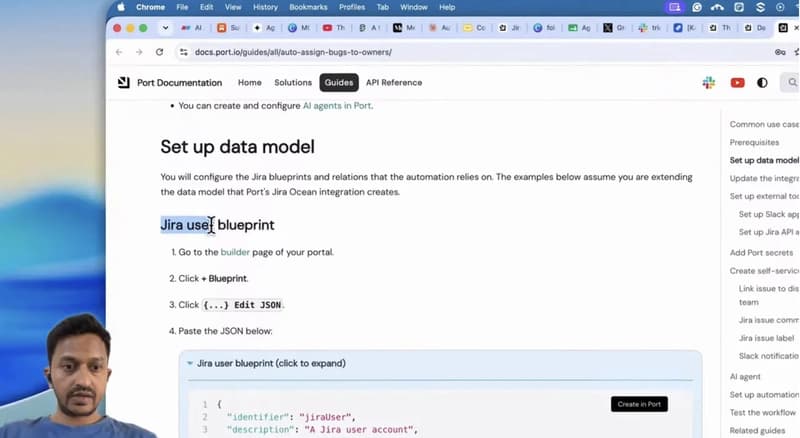Jump to 'Jira issue label' in sidebar
The height and width of the screenshot is (438, 800).
point(766,338)
